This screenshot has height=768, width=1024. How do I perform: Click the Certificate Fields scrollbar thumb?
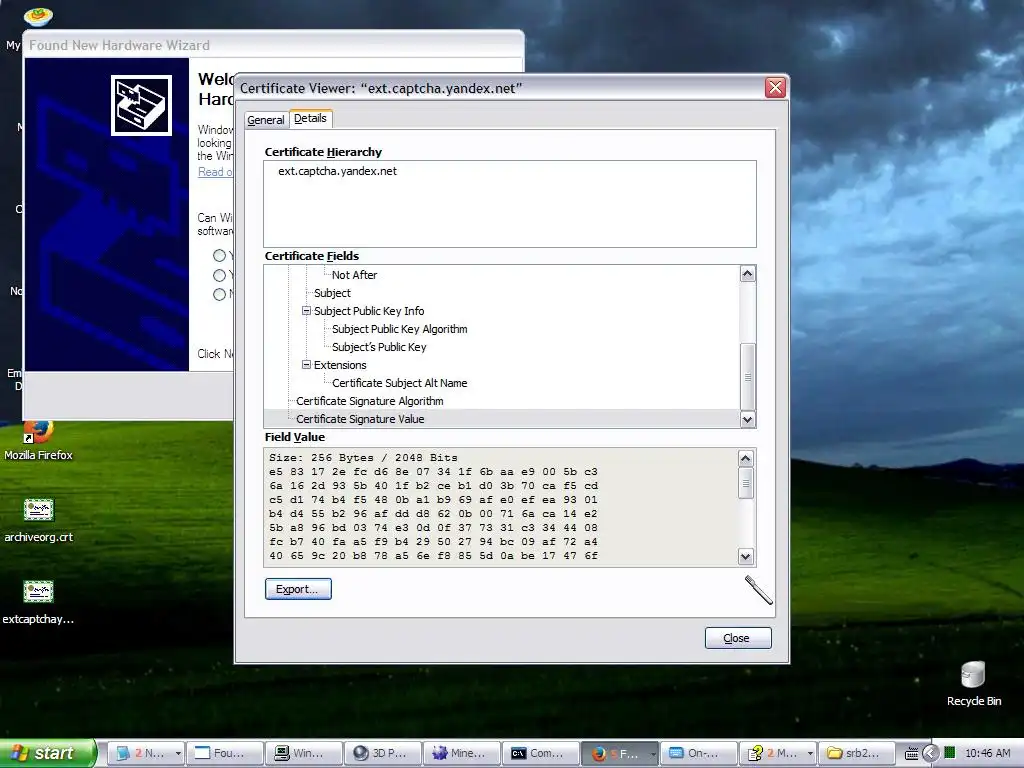coord(748,377)
